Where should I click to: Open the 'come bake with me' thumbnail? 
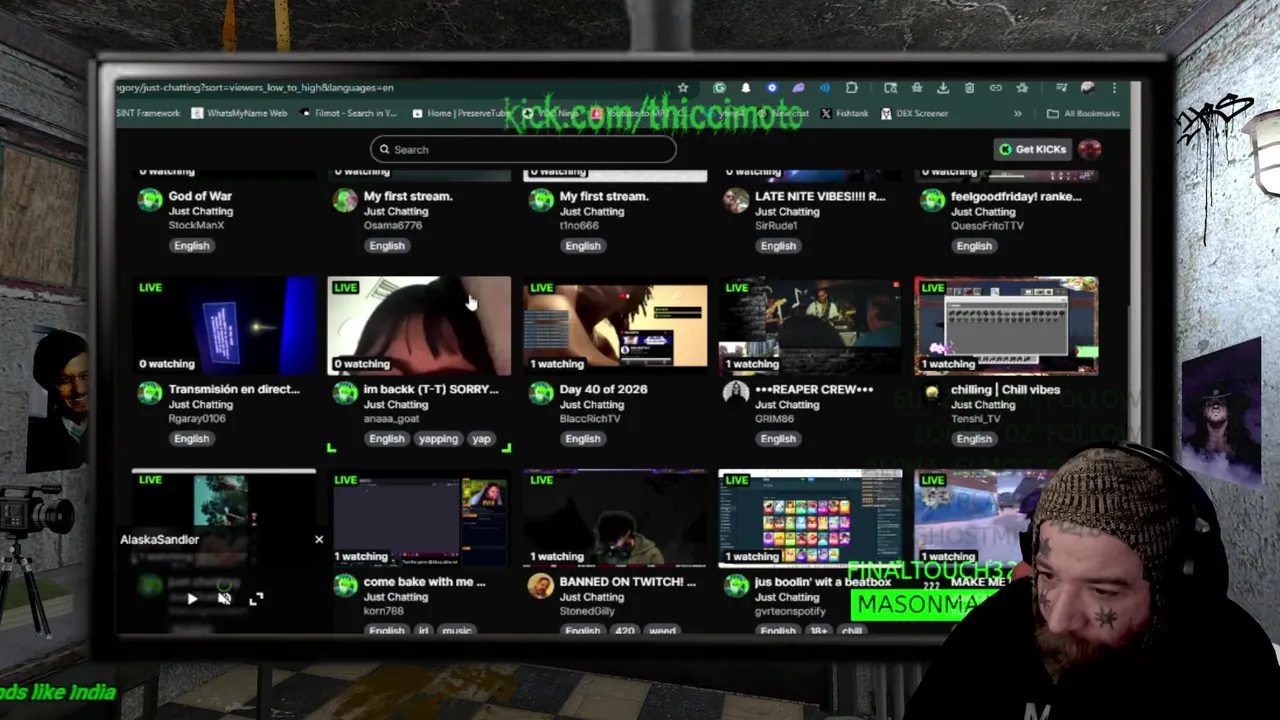pos(419,518)
